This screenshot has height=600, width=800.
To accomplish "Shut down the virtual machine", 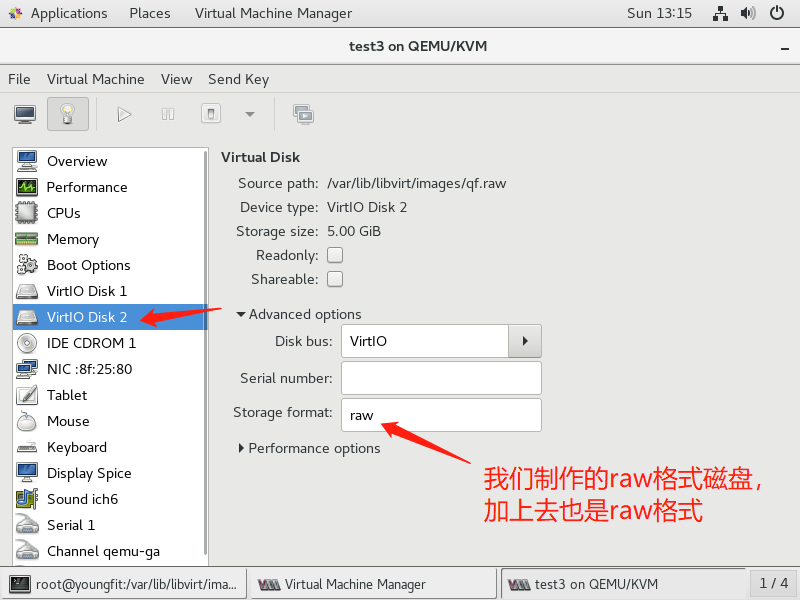I will 211,114.
